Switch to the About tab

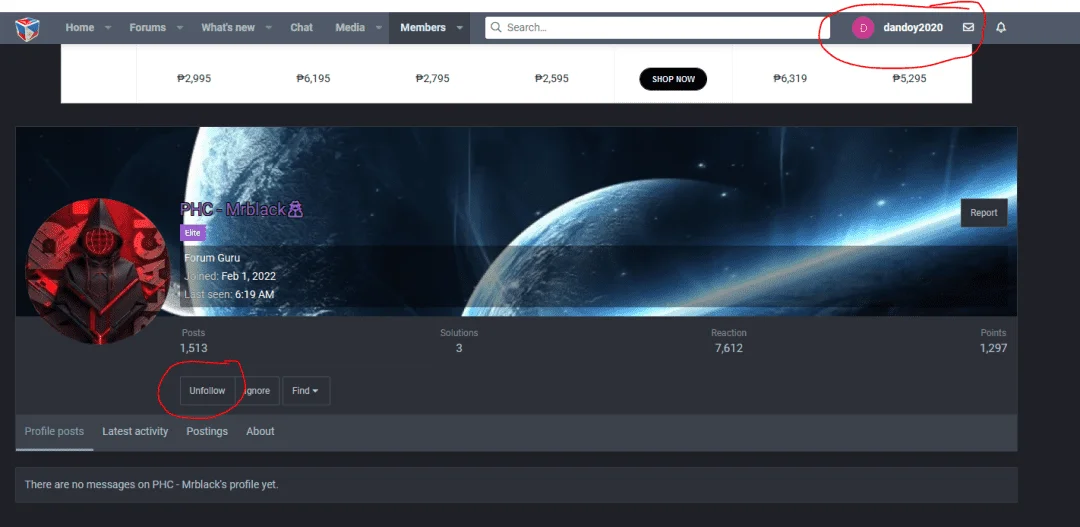(x=260, y=431)
